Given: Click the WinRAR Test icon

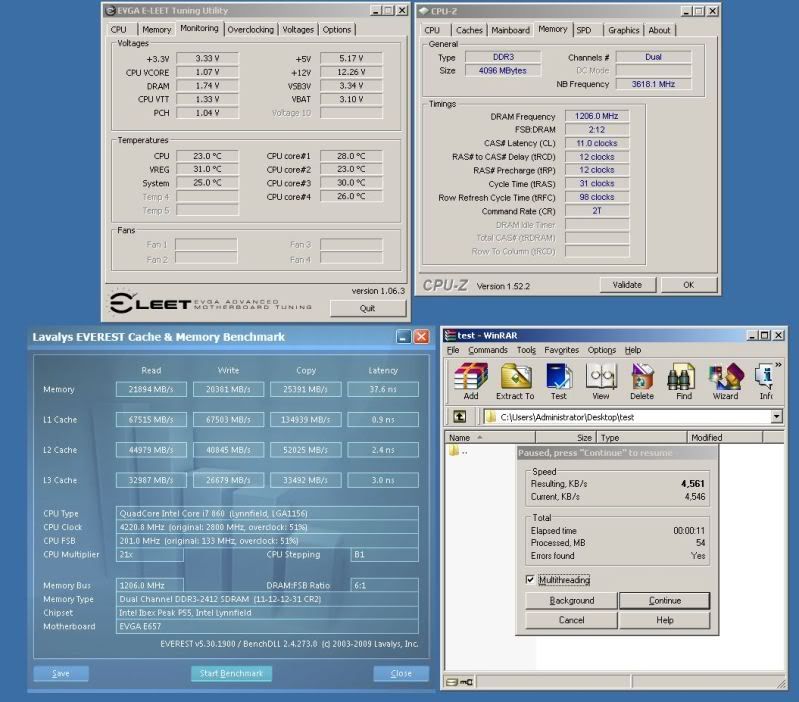Looking at the screenshot, I should (558, 381).
